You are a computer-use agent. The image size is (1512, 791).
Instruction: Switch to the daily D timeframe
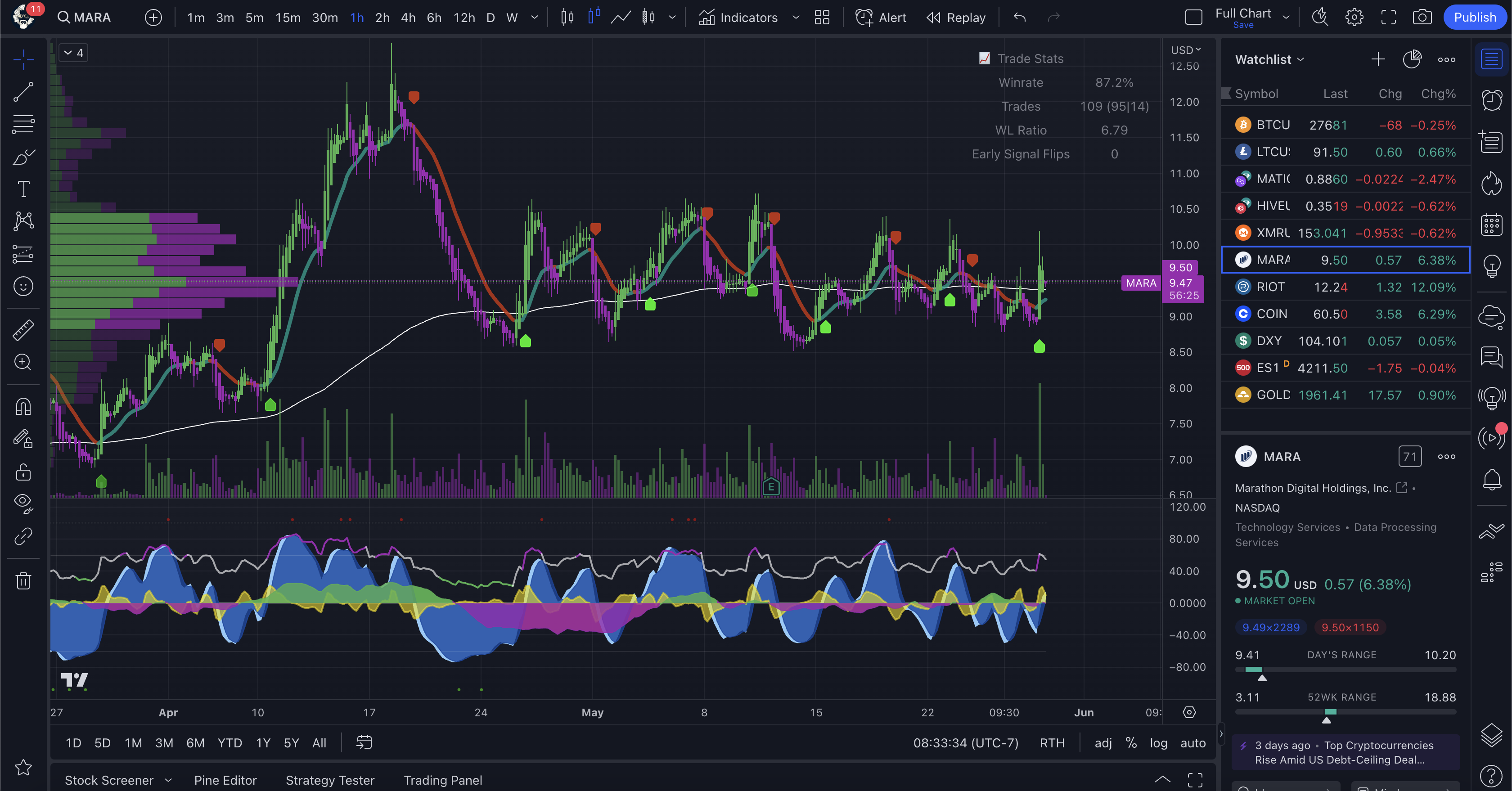[490, 18]
